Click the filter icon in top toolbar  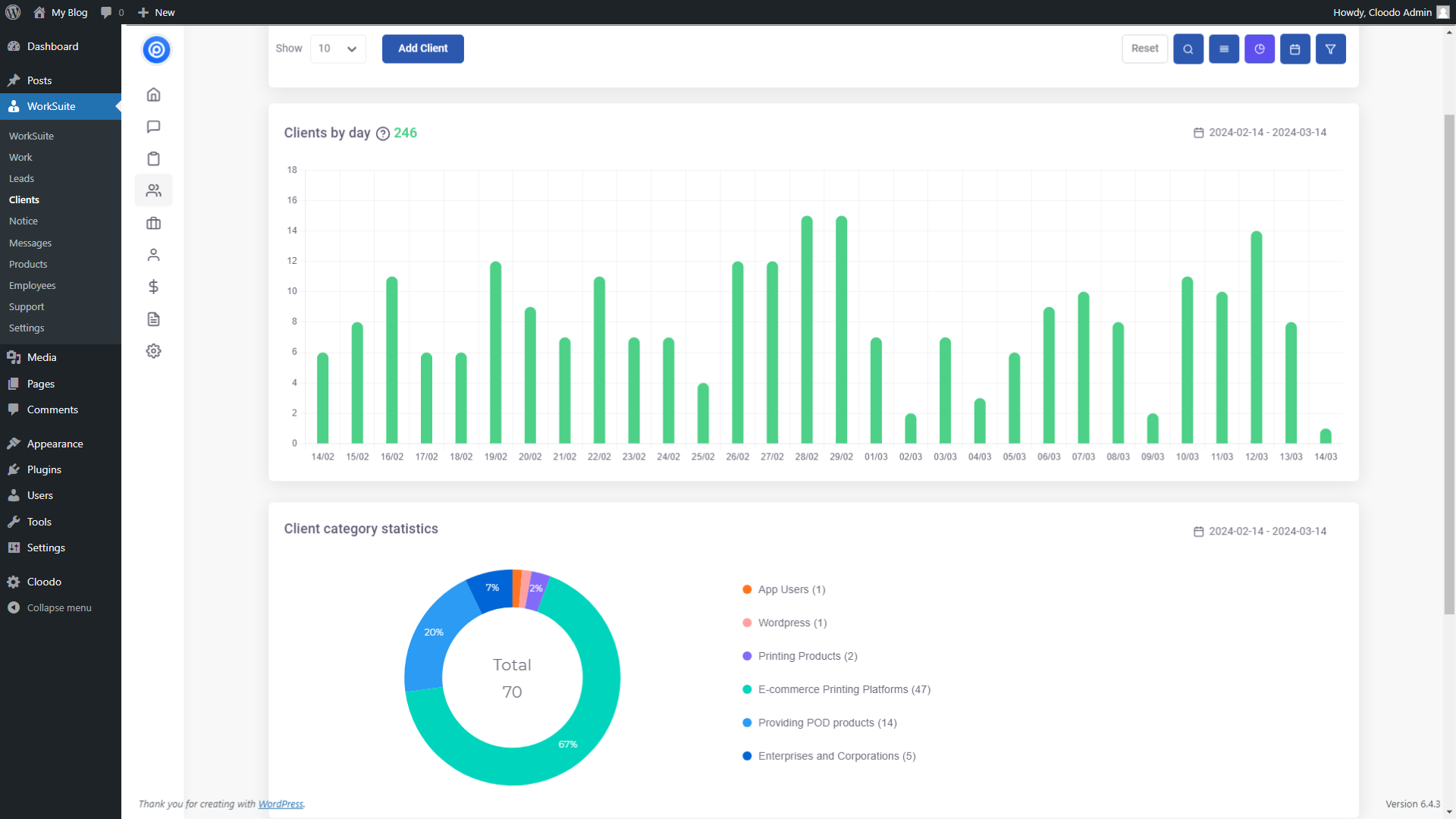coord(1331,48)
